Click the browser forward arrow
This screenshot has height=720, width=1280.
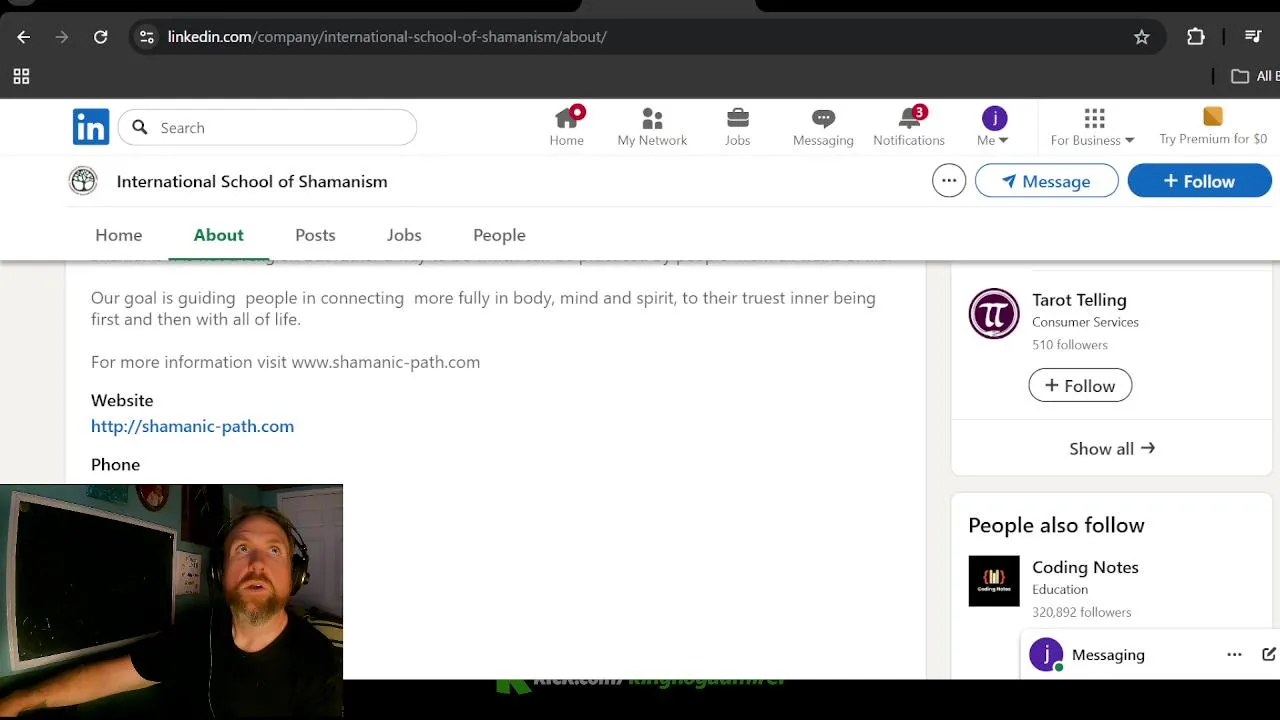tap(62, 37)
